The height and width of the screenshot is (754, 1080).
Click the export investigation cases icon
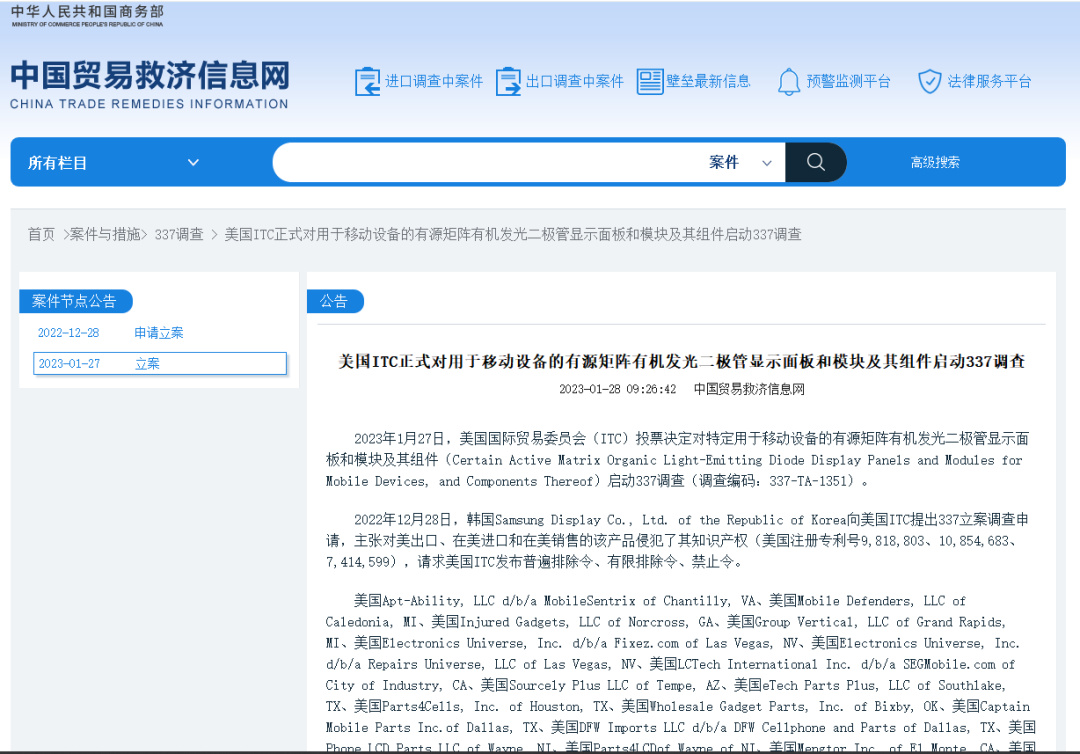click(508, 82)
